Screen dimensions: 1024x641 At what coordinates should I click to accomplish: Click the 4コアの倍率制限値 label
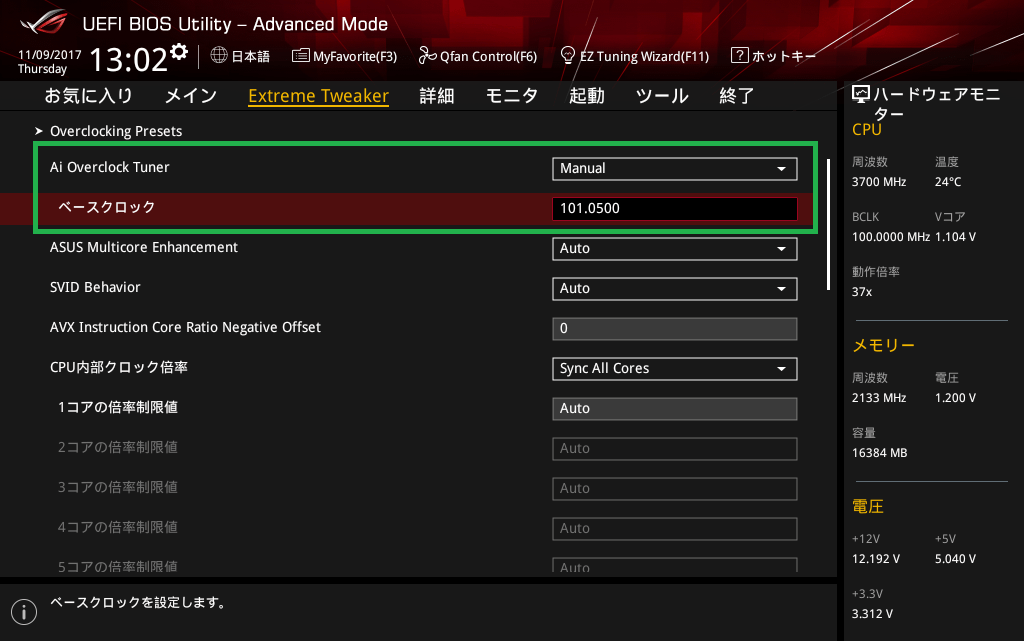118,527
